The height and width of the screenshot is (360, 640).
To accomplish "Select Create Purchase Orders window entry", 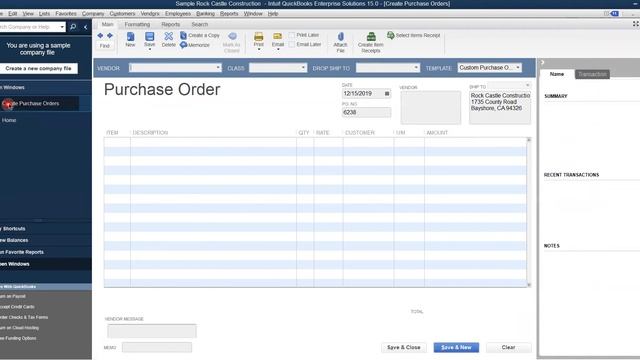I will (40, 104).
